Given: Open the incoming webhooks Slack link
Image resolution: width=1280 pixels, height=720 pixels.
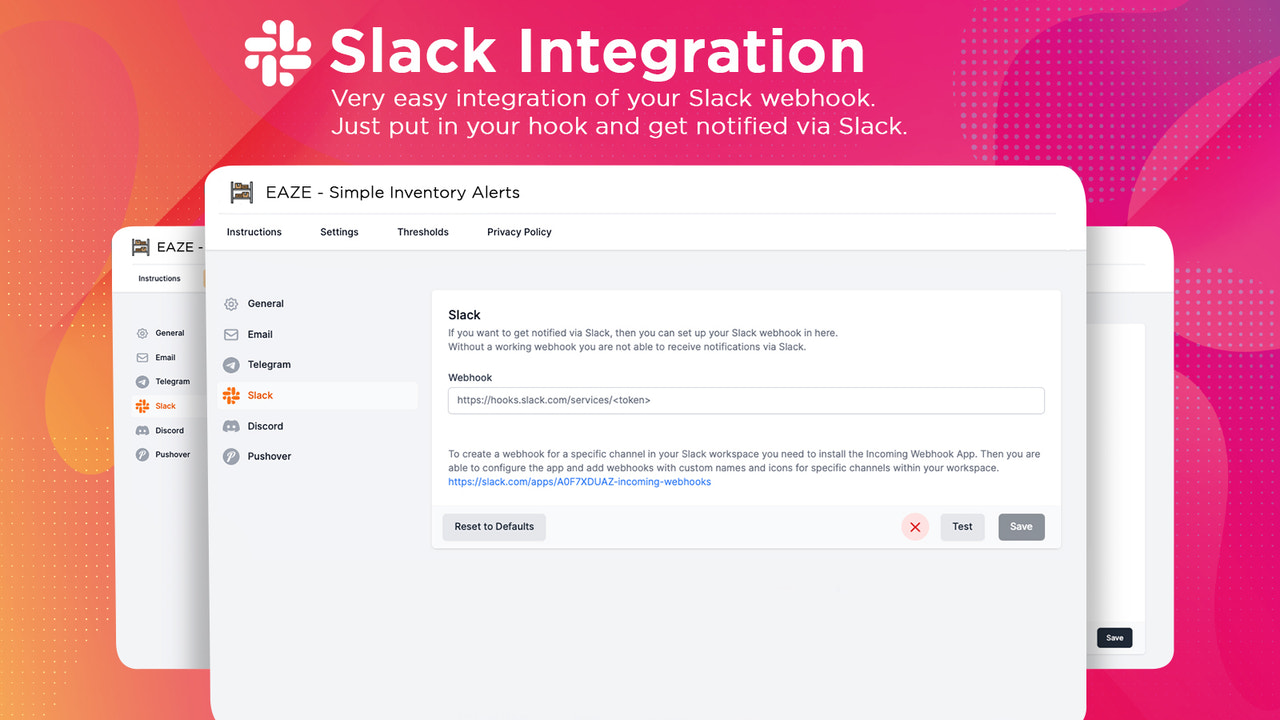Looking at the screenshot, I should point(579,481).
